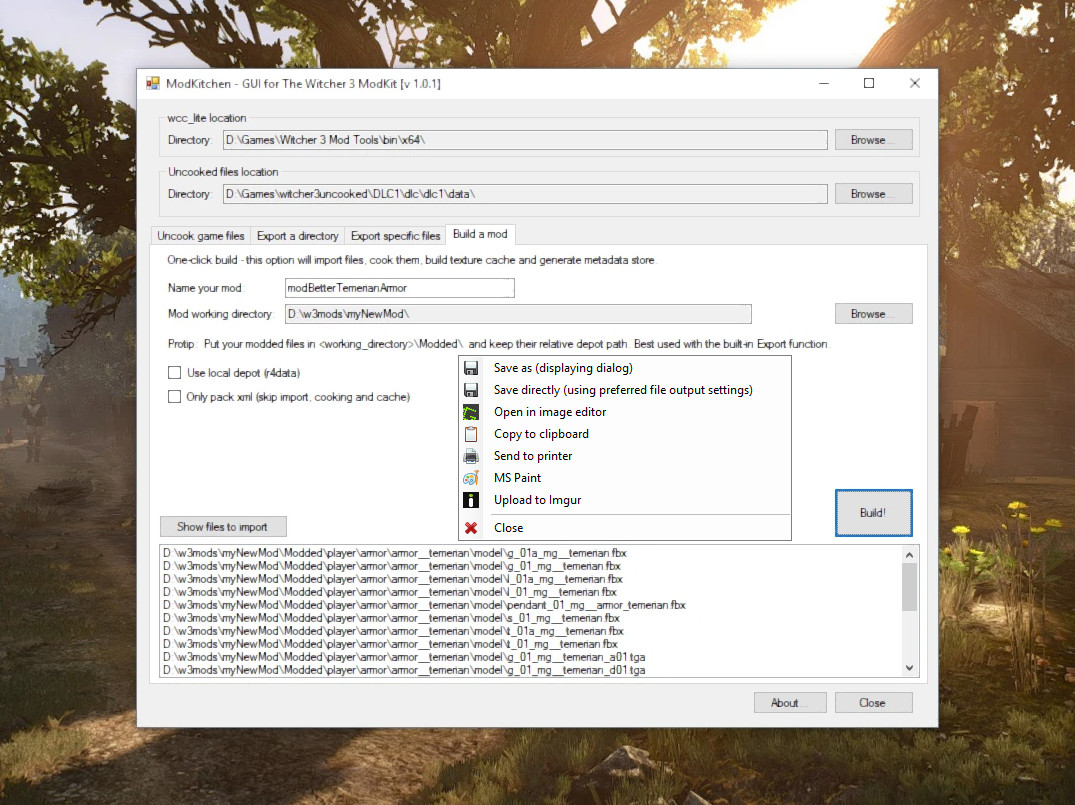Open the About dialog
1075x805 pixels.
click(790, 702)
